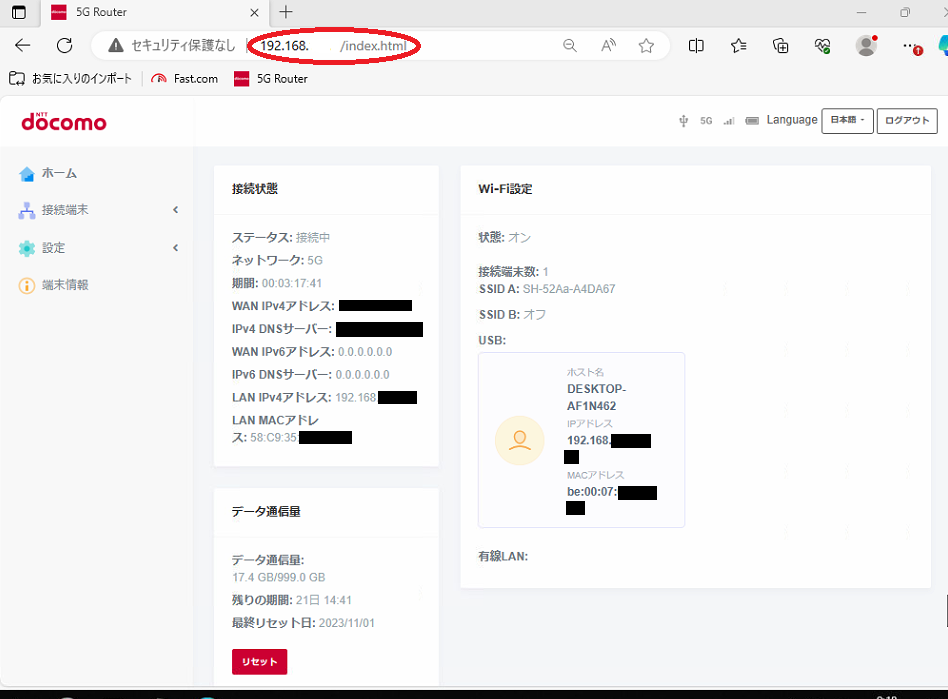
Task: Click the zoom magnifier icon in address bar
Action: (x=570, y=46)
